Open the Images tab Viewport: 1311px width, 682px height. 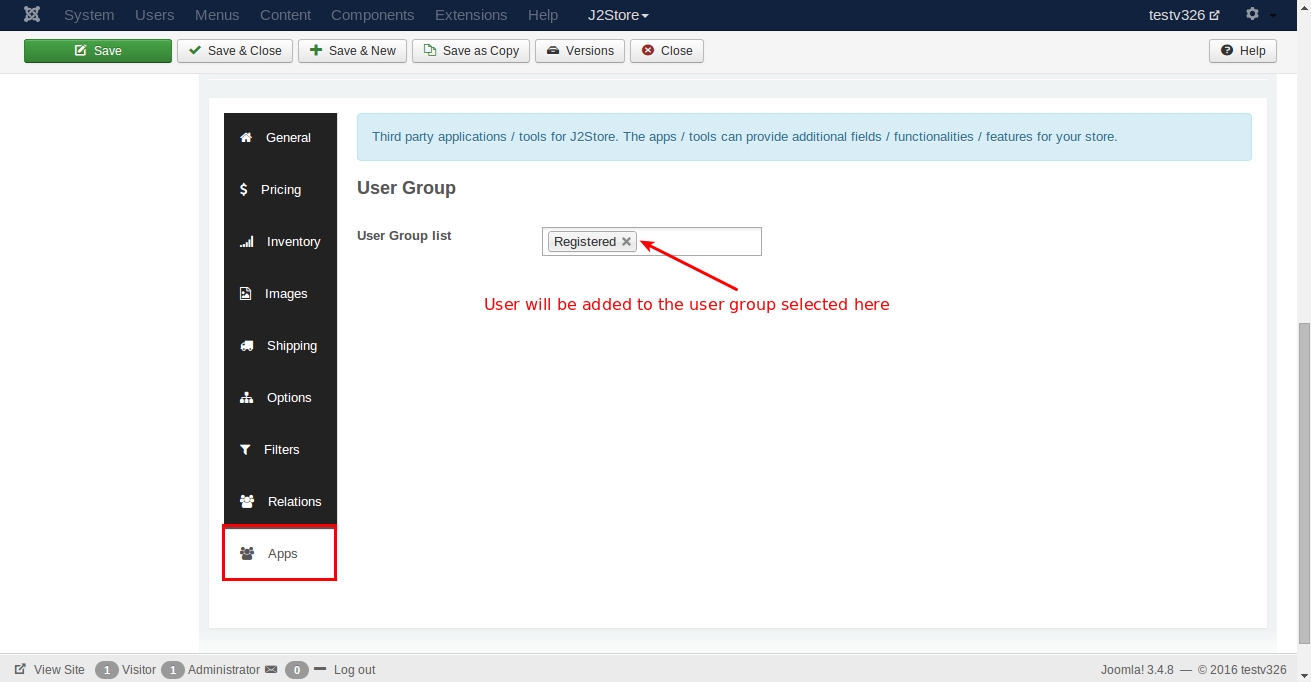[x=279, y=294]
